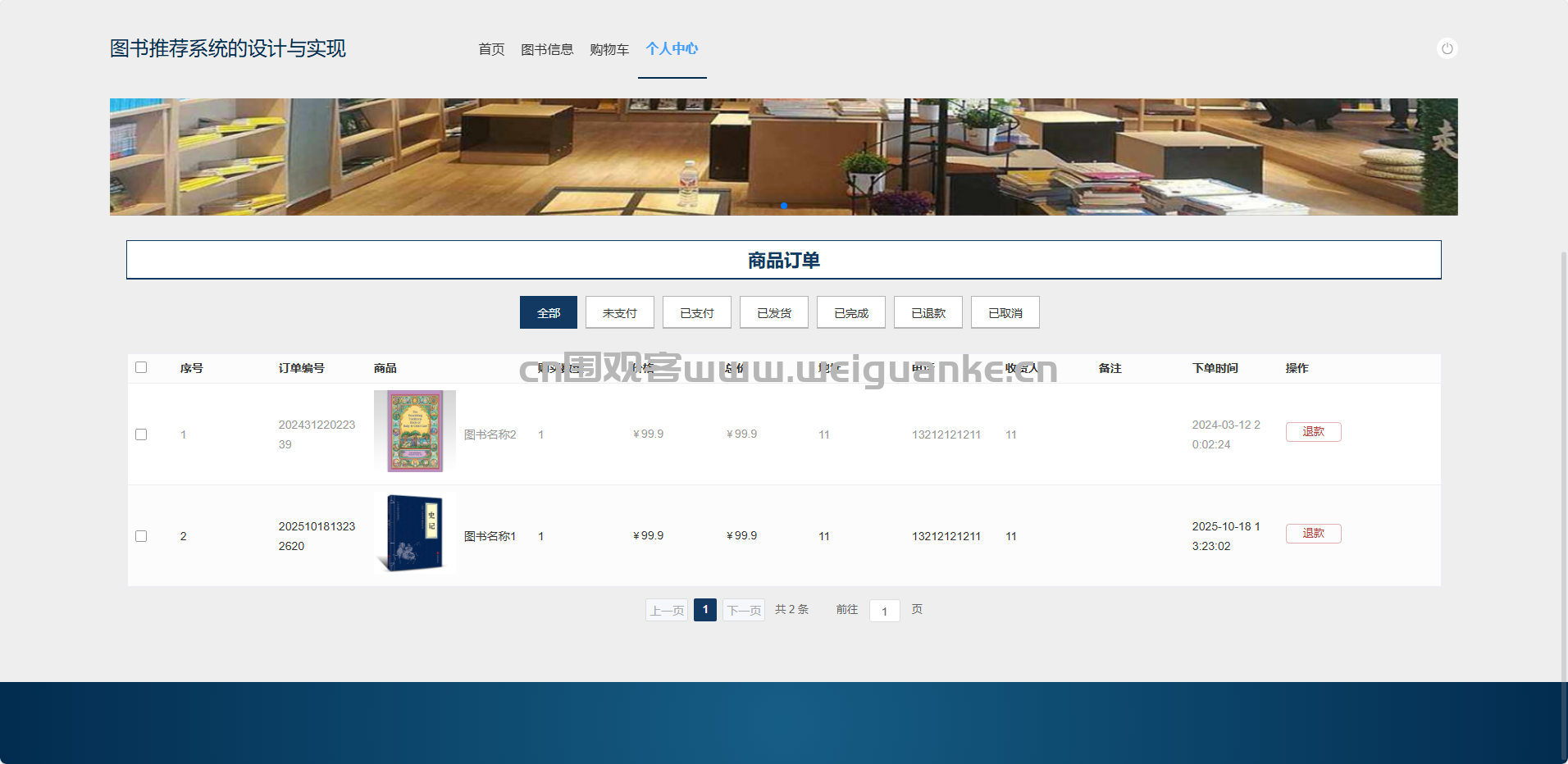Image resolution: width=1568 pixels, height=764 pixels.
Task: Select the header select-all checkbox
Action: point(141,367)
